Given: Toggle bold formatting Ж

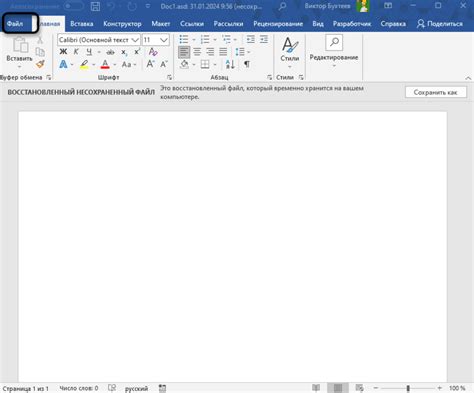Looking at the screenshot, I should click(63, 52).
